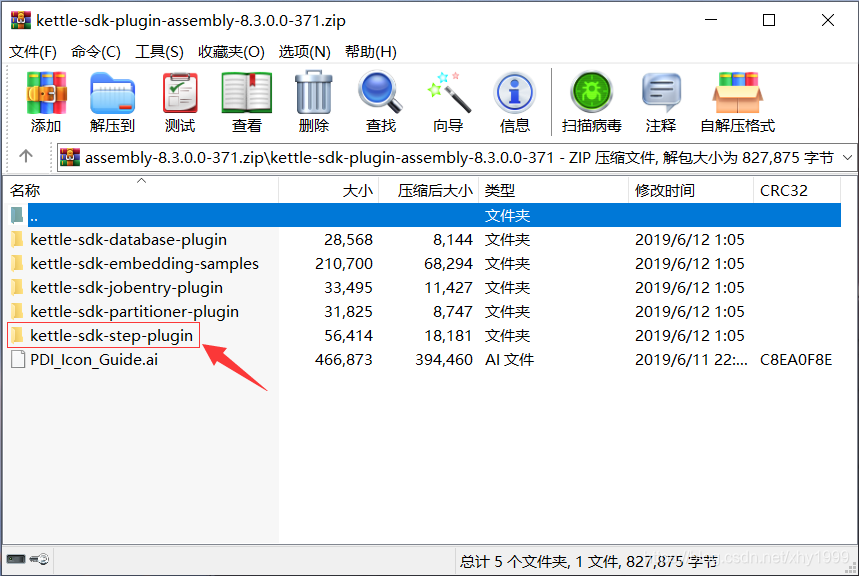Click the 'AI 文件' type cell
The image size is (859, 576).
pyautogui.click(x=509, y=360)
